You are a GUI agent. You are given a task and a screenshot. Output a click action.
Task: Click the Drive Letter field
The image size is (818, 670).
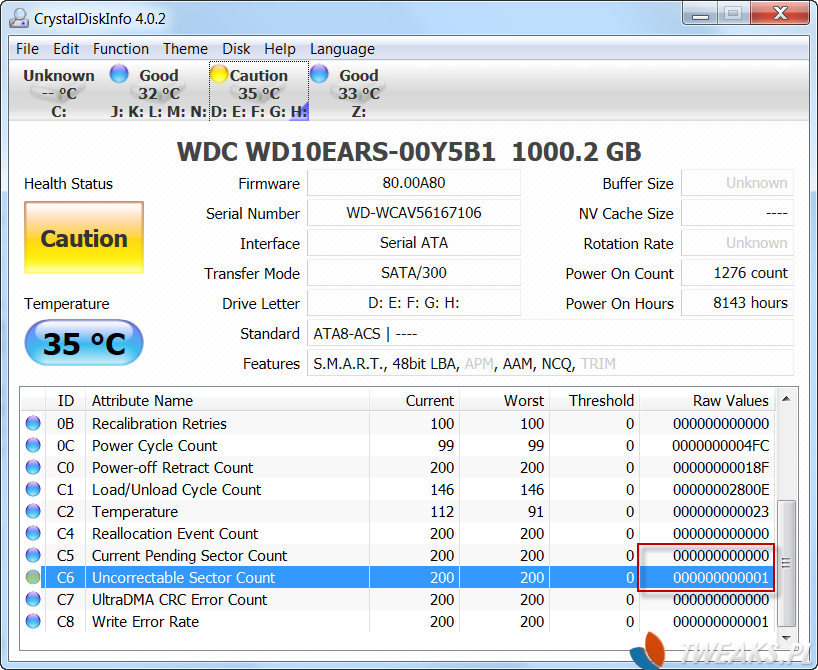click(x=414, y=303)
